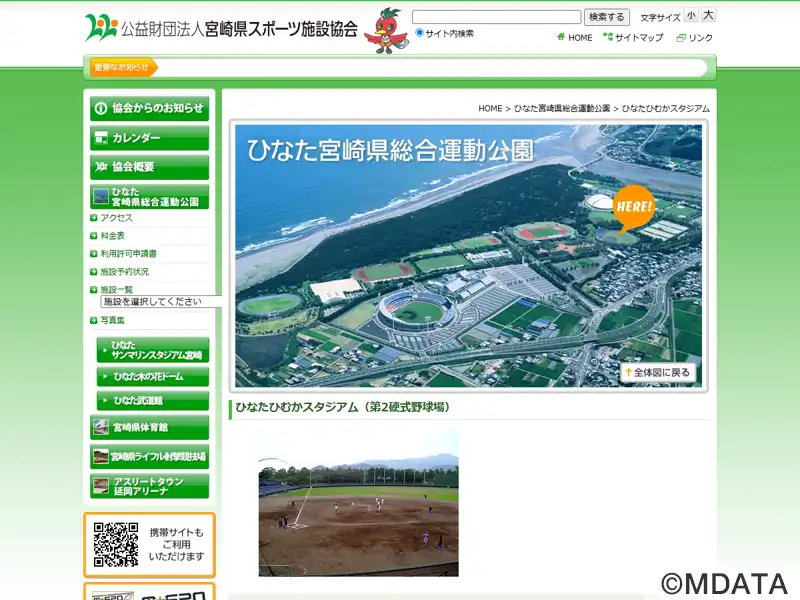Click the ひなたひむかスタジアム（第2硬式野球場） heading
Image resolution: width=800 pixels, height=600 pixels.
[342, 407]
